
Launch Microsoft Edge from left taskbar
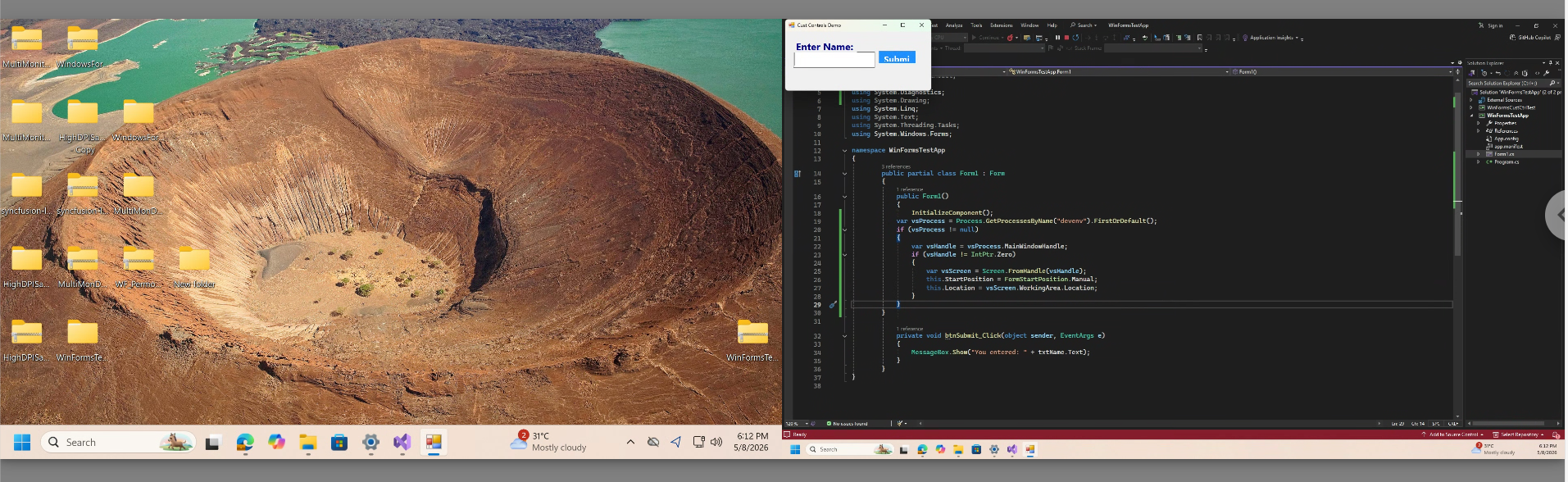[245, 443]
